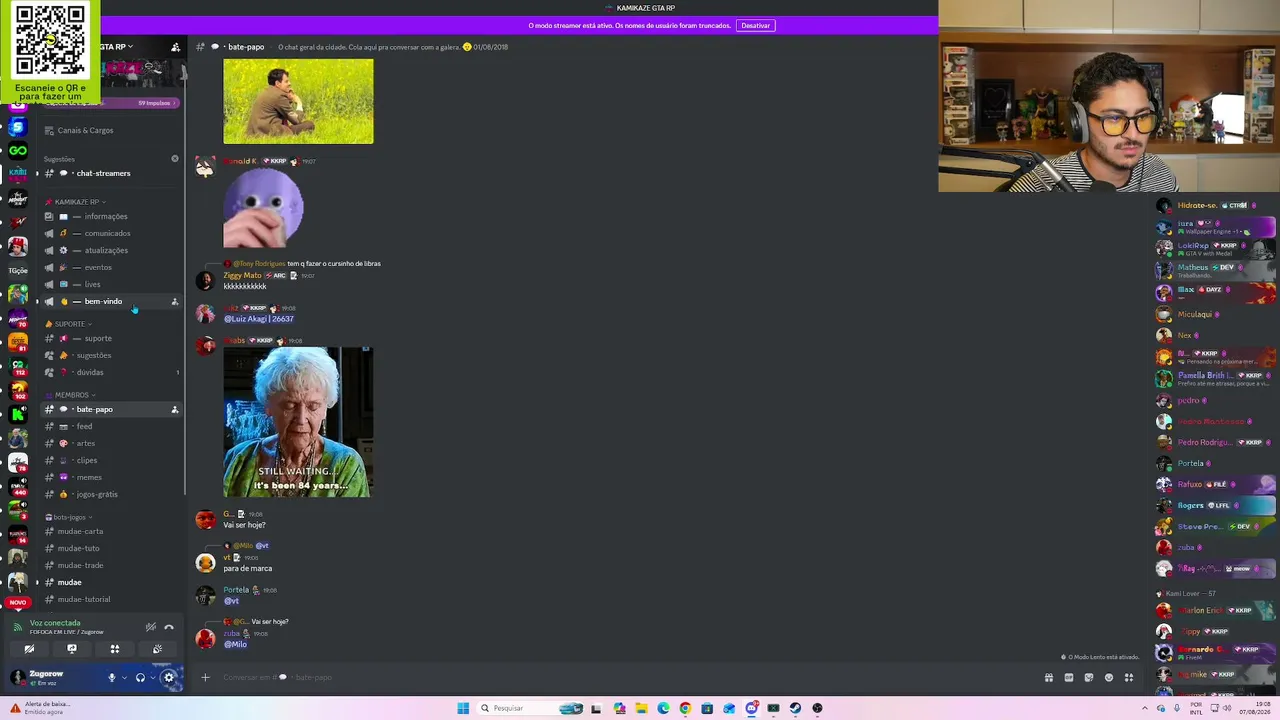Open the mudae-tuto channel
The height and width of the screenshot is (720, 1280).
(x=111, y=548)
